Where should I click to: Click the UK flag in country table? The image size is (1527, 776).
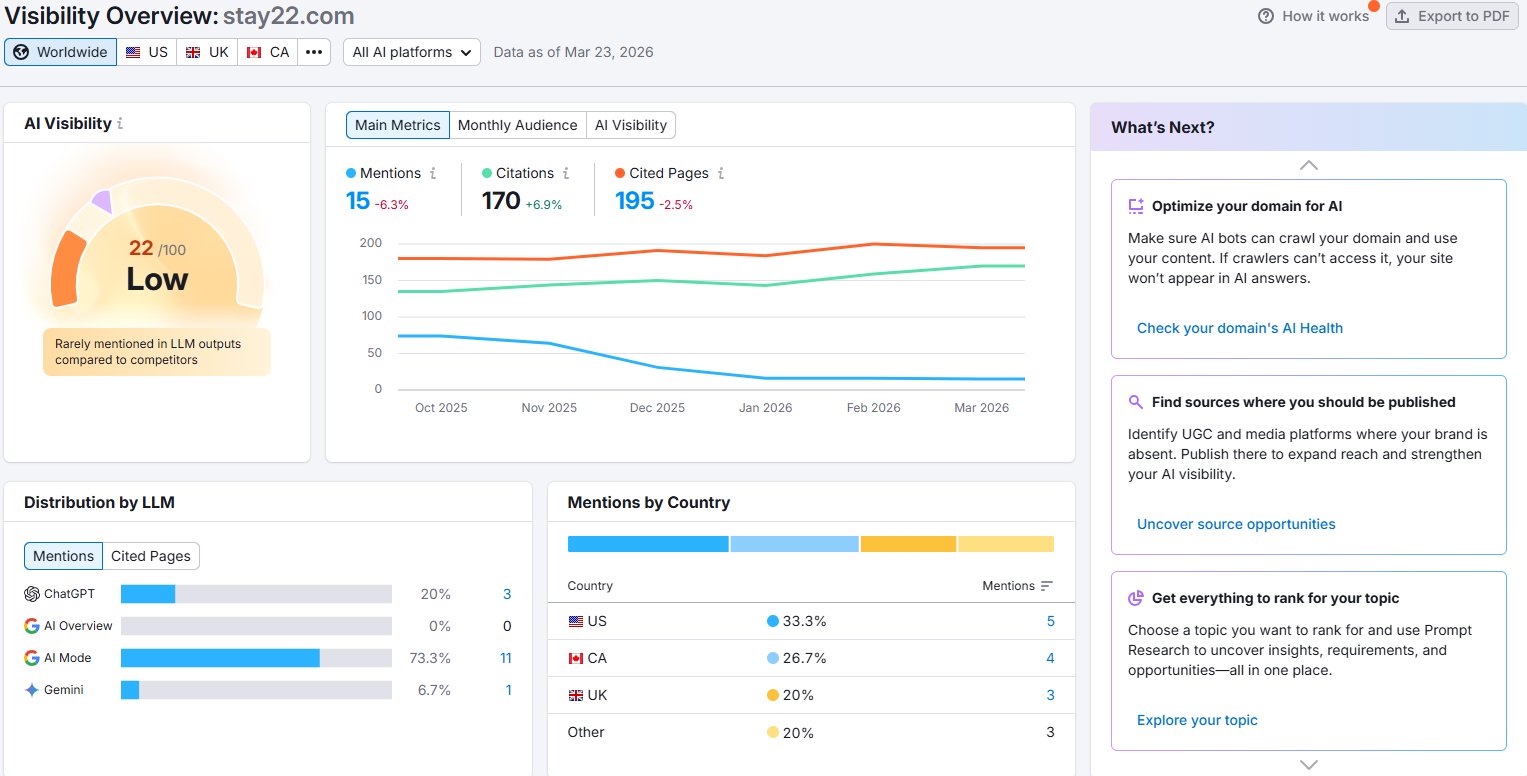coord(575,695)
